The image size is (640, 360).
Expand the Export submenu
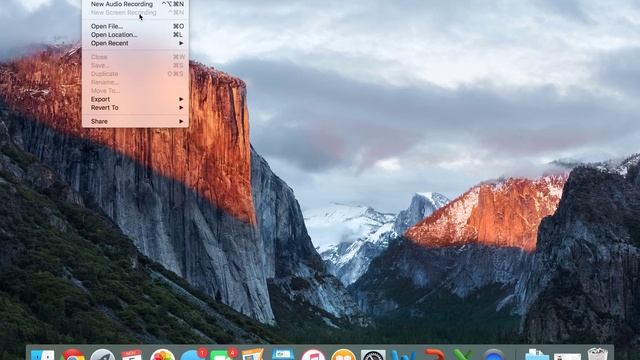[135, 99]
